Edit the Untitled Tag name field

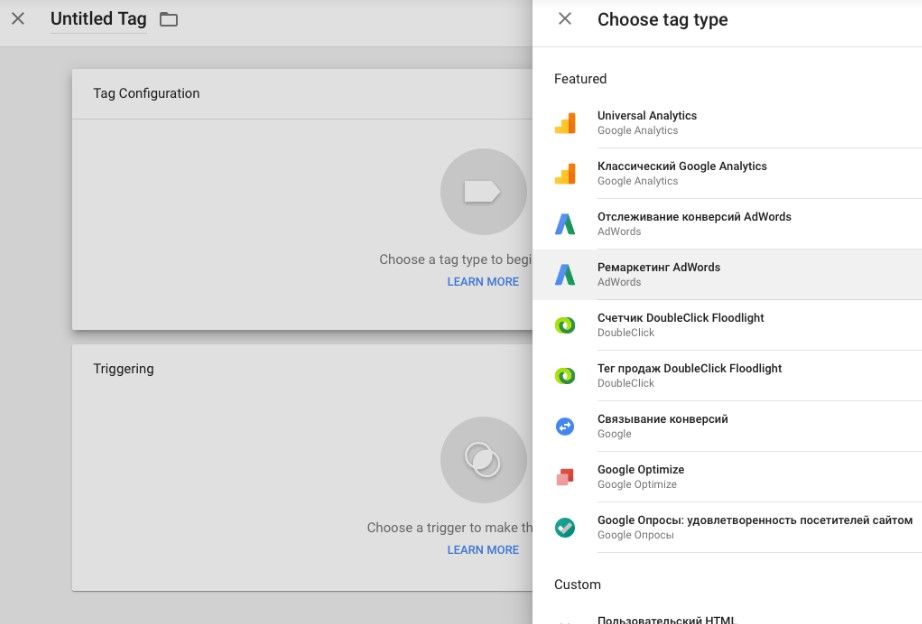(x=98, y=19)
